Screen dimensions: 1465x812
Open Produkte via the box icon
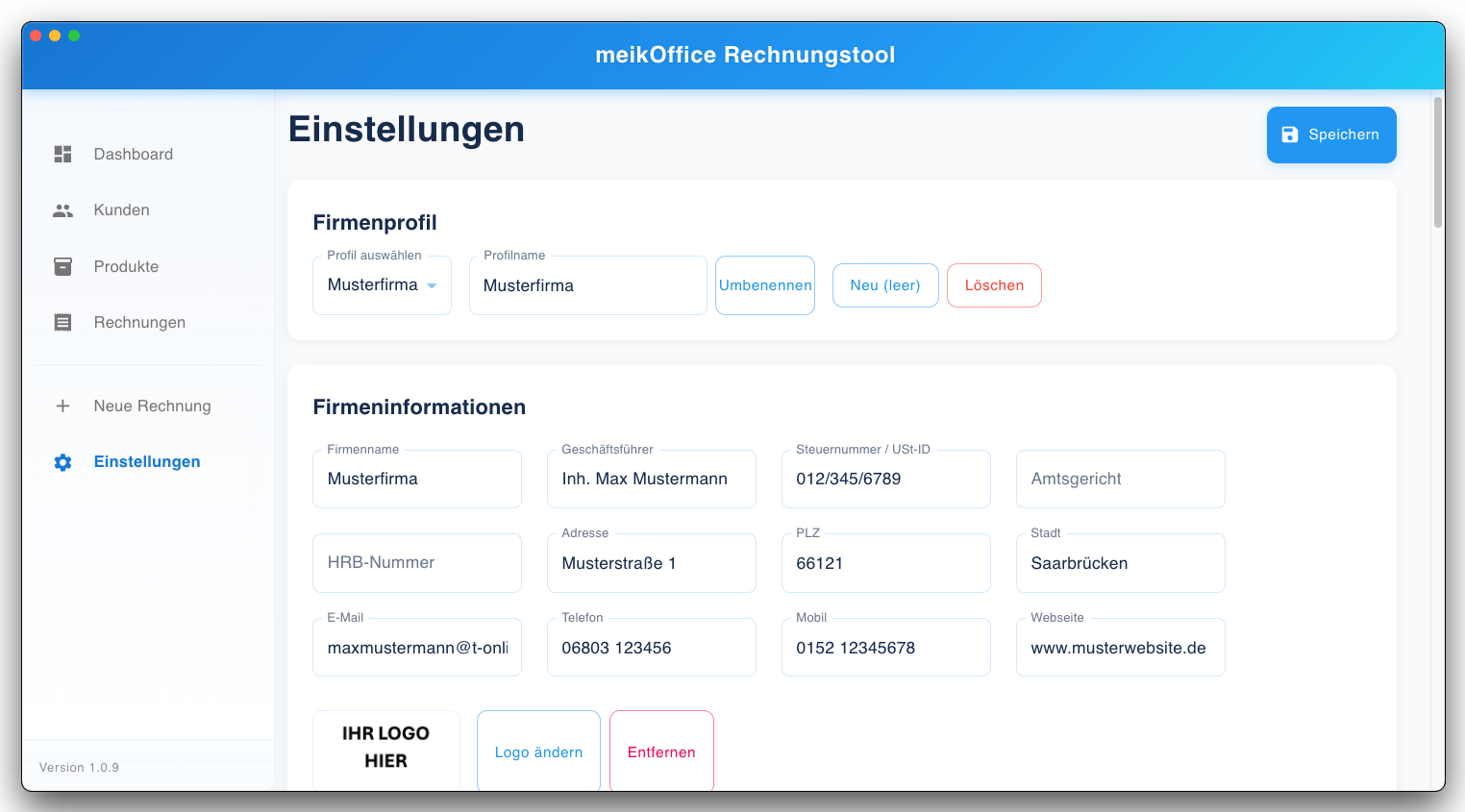[62, 266]
